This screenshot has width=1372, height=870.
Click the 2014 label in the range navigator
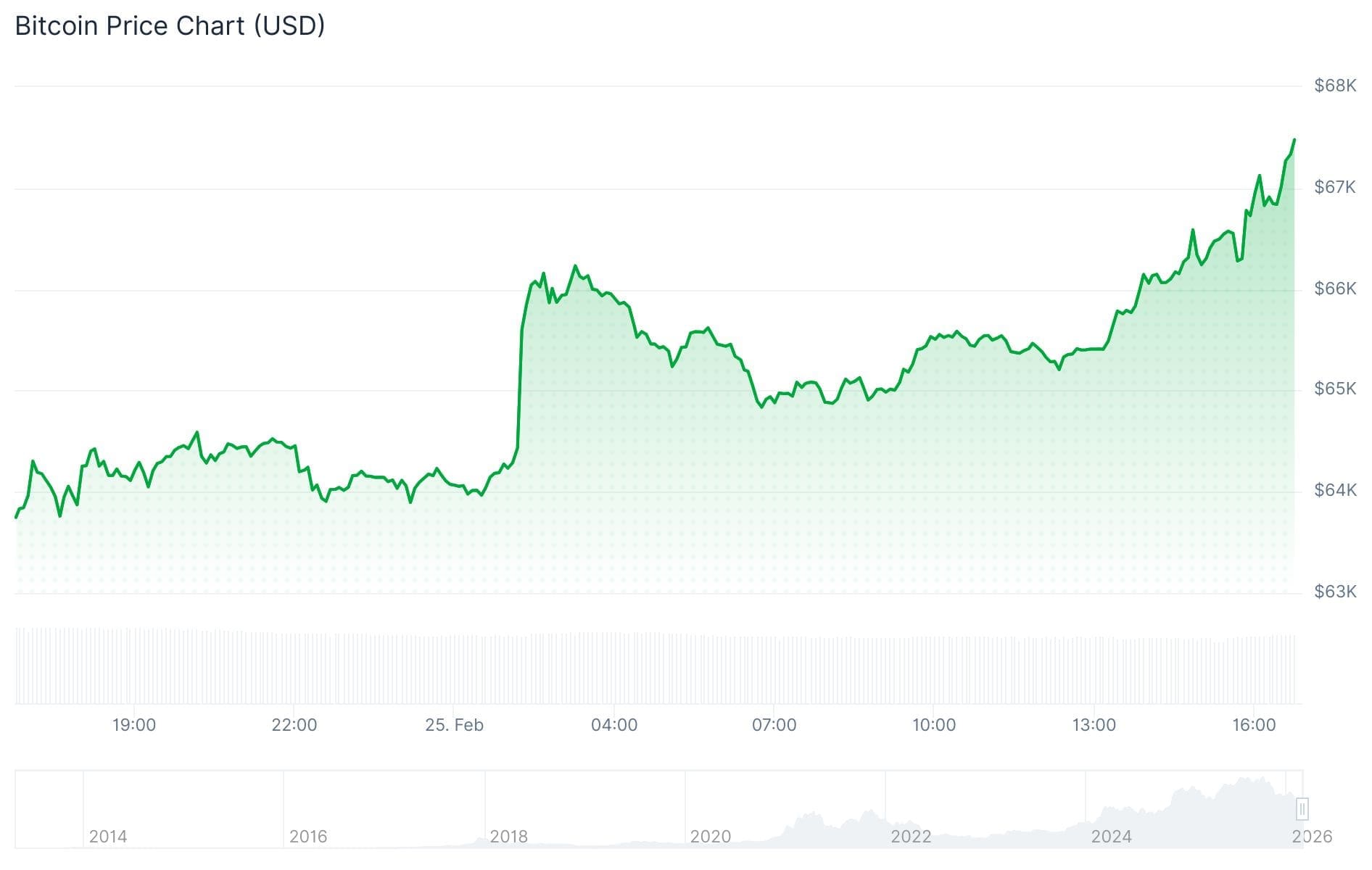[108, 837]
